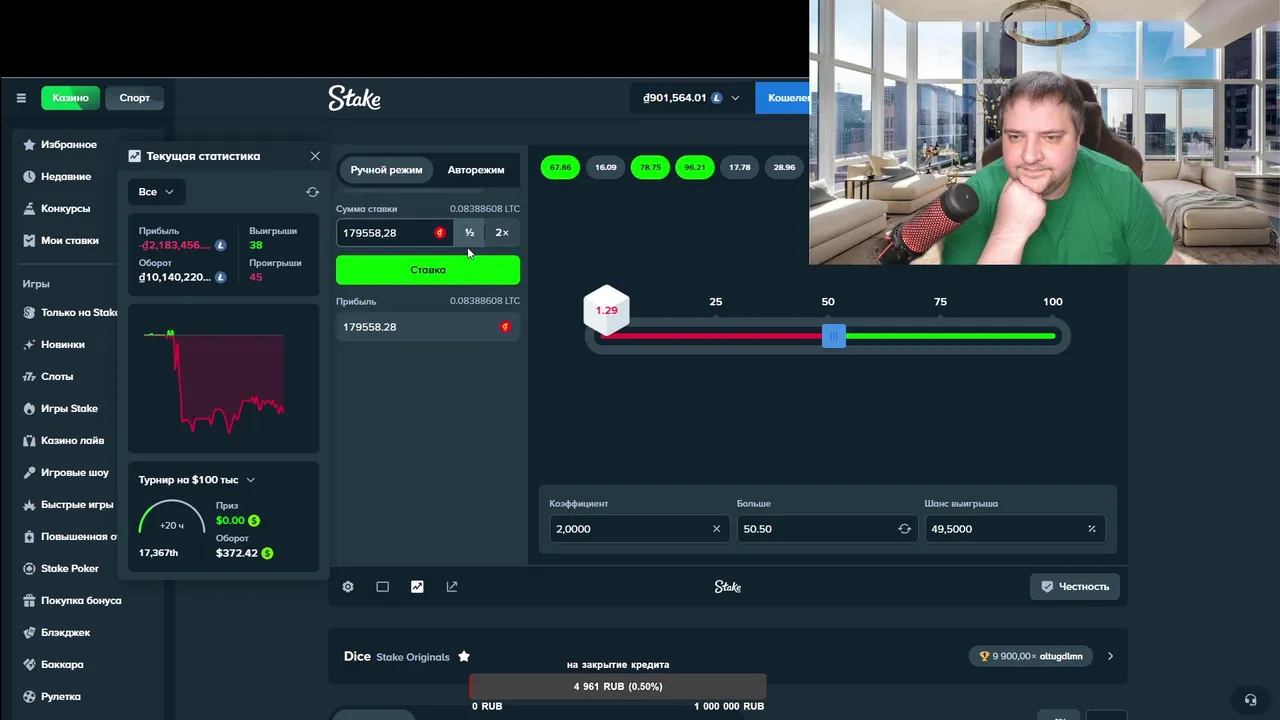Open support headset icon

pyautogui.click(x=1250, y=700)
